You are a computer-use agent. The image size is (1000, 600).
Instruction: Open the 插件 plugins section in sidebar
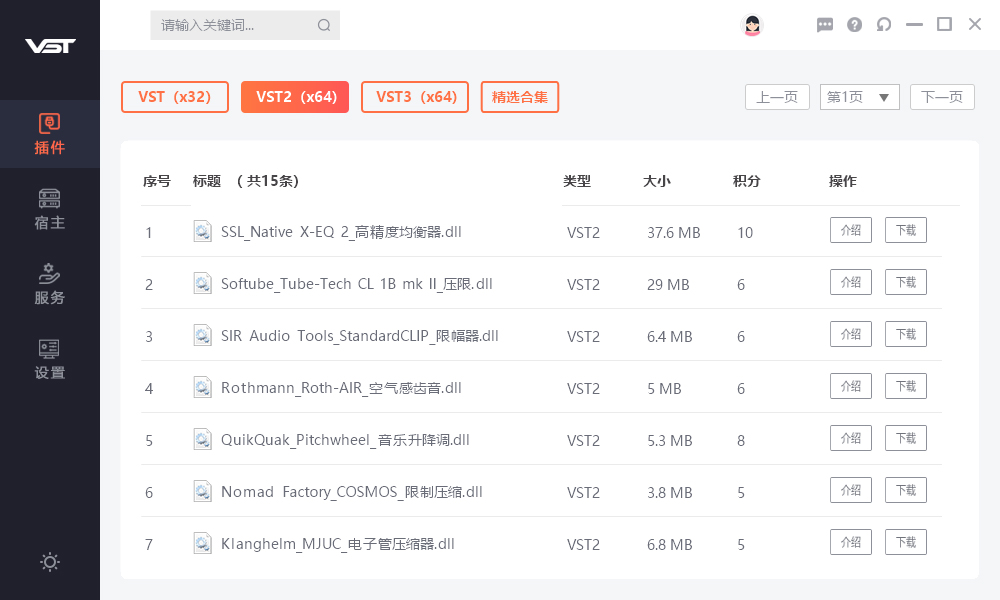pos(50,134)
